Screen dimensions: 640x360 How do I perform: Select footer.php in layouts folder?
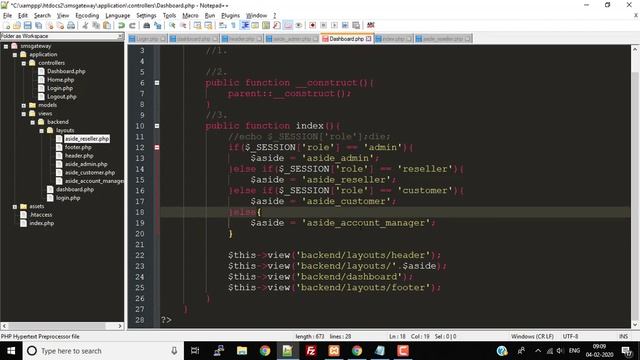[x=78, y=147]
